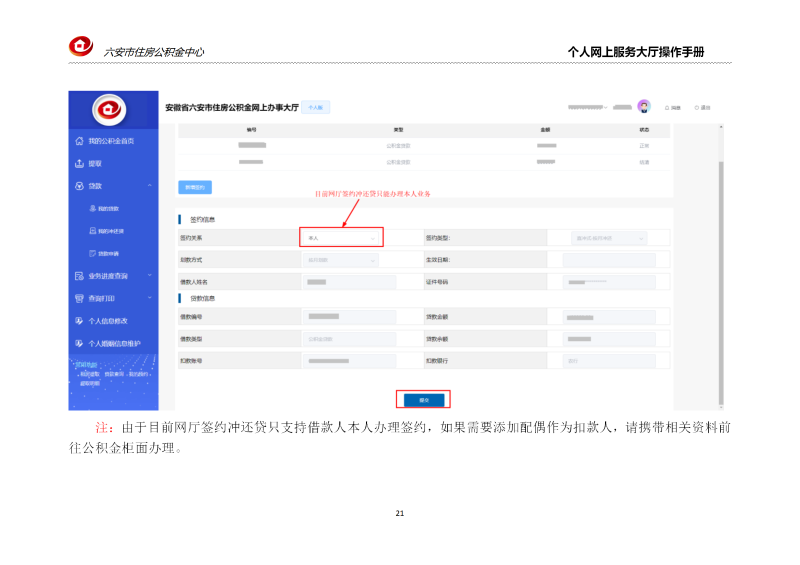Open the account name dropdown in the header
The width and height of the screenshot is (800, 565).
(x=588, y=108)
